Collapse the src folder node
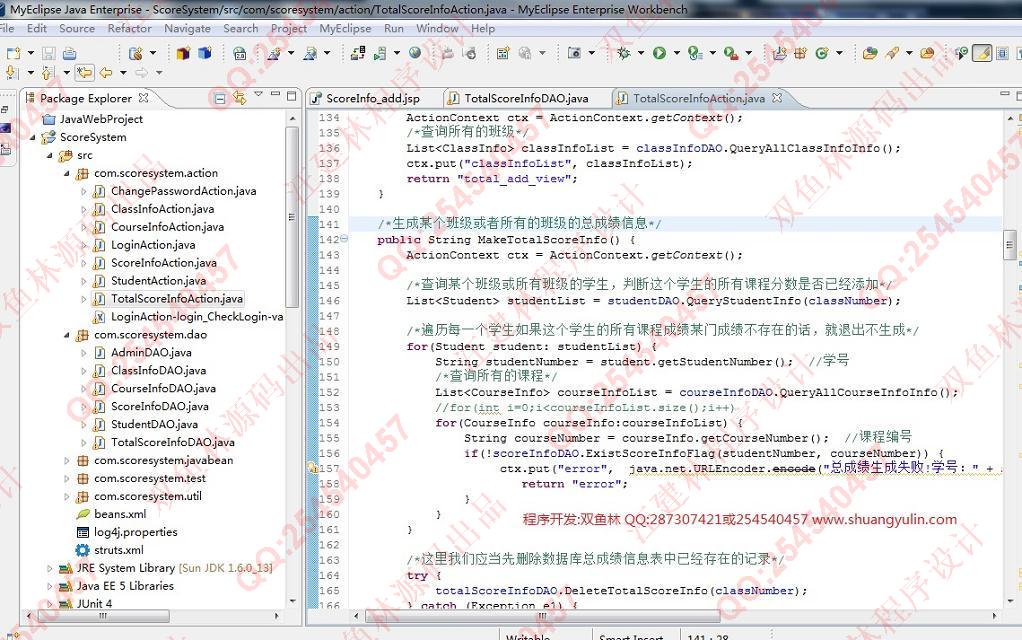The width and height of the screenshot is (1022, 640). click(x=50, y=156)
